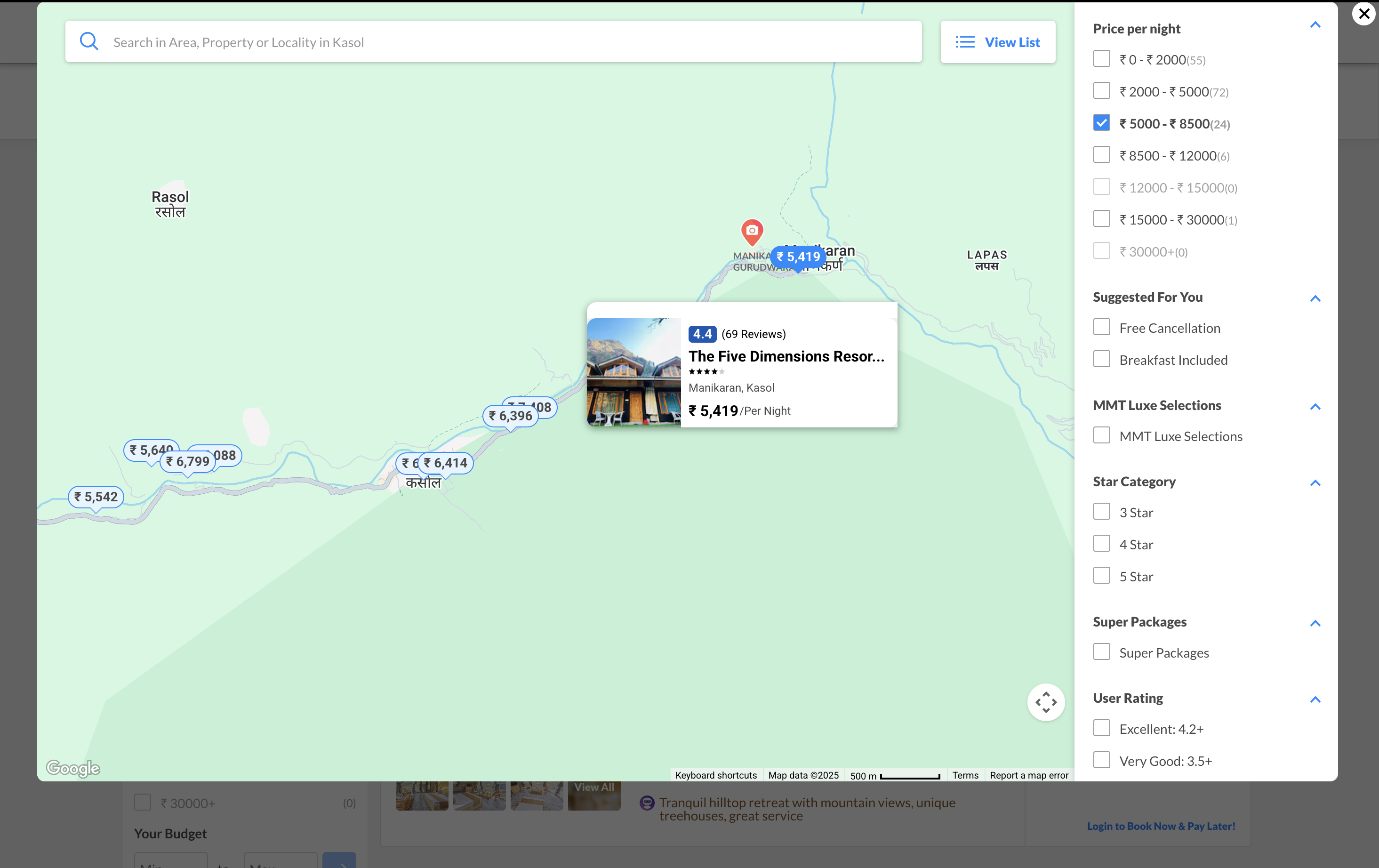Click the map recenter arrows button

coord(1046,702)
